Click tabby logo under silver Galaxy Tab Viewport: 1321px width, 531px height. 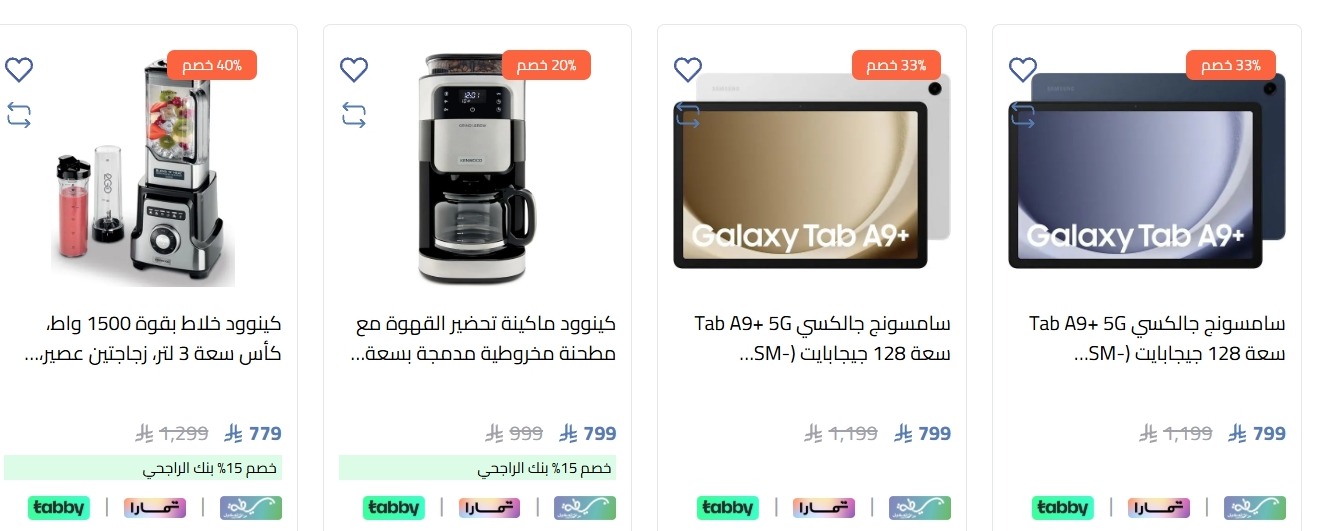tap(727, 507)
